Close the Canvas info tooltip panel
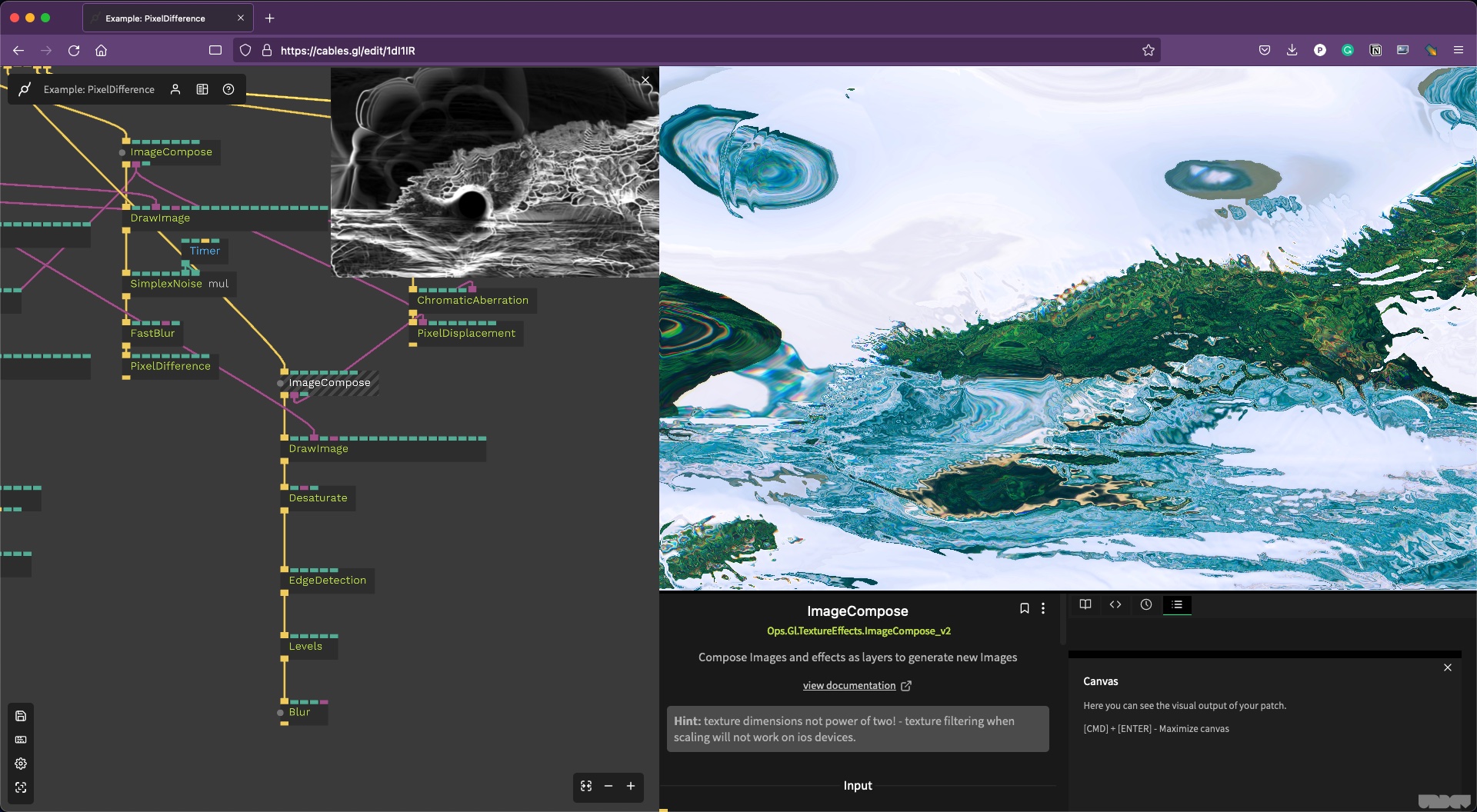1477x812 pixels. point(1448,667)
